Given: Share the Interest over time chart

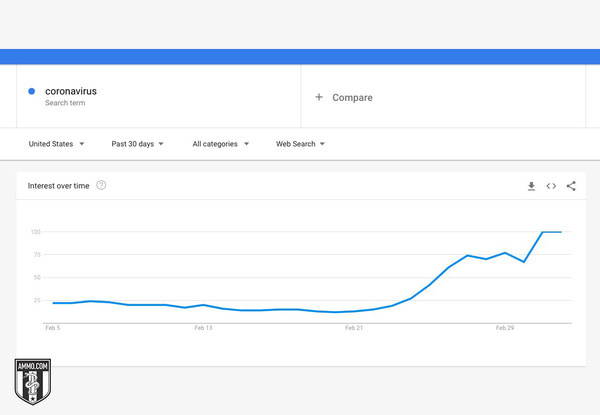Looking at the screenshot, I should tap(571, 186).
